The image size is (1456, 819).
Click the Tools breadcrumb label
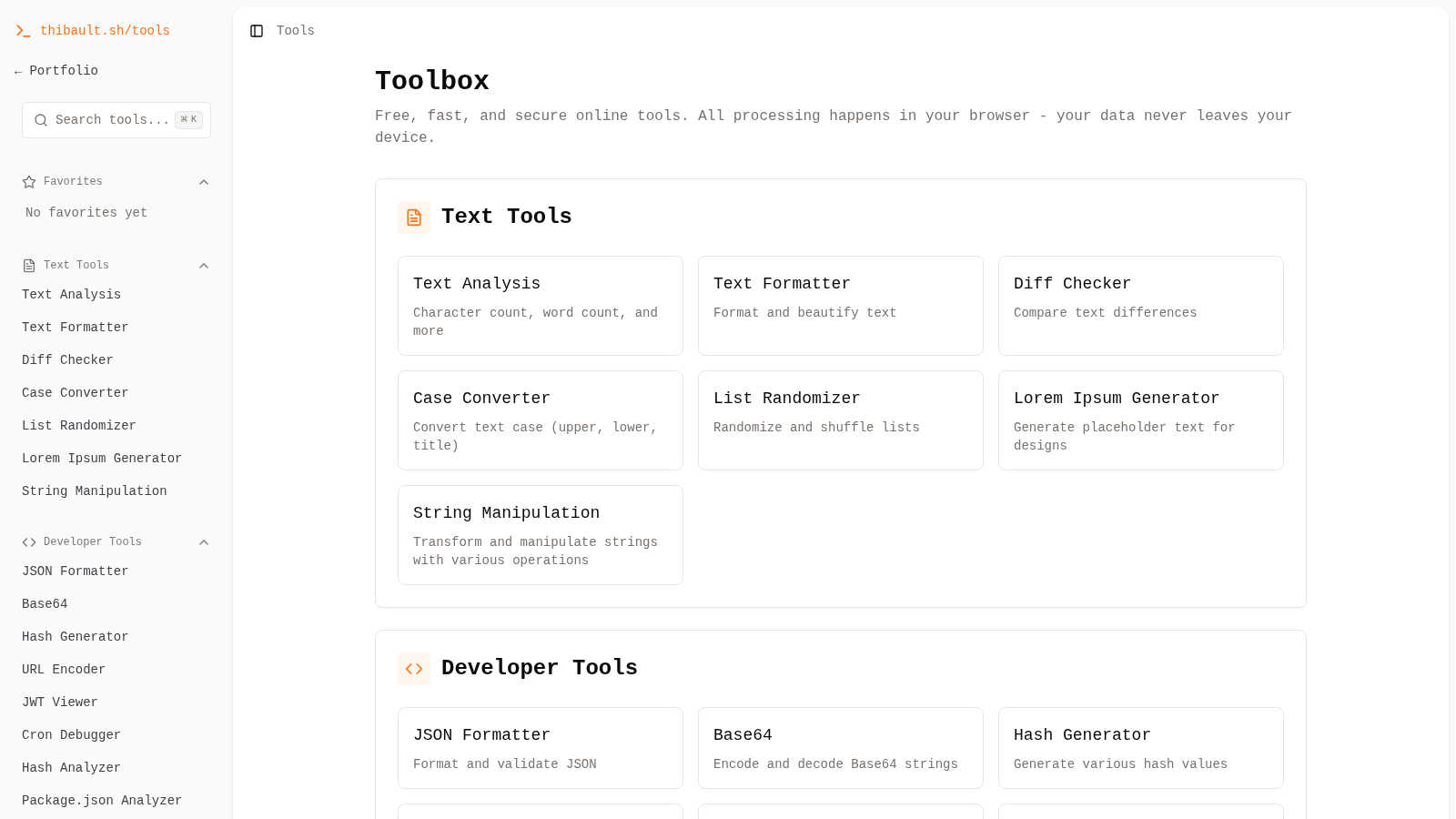[x=296, y=31]
